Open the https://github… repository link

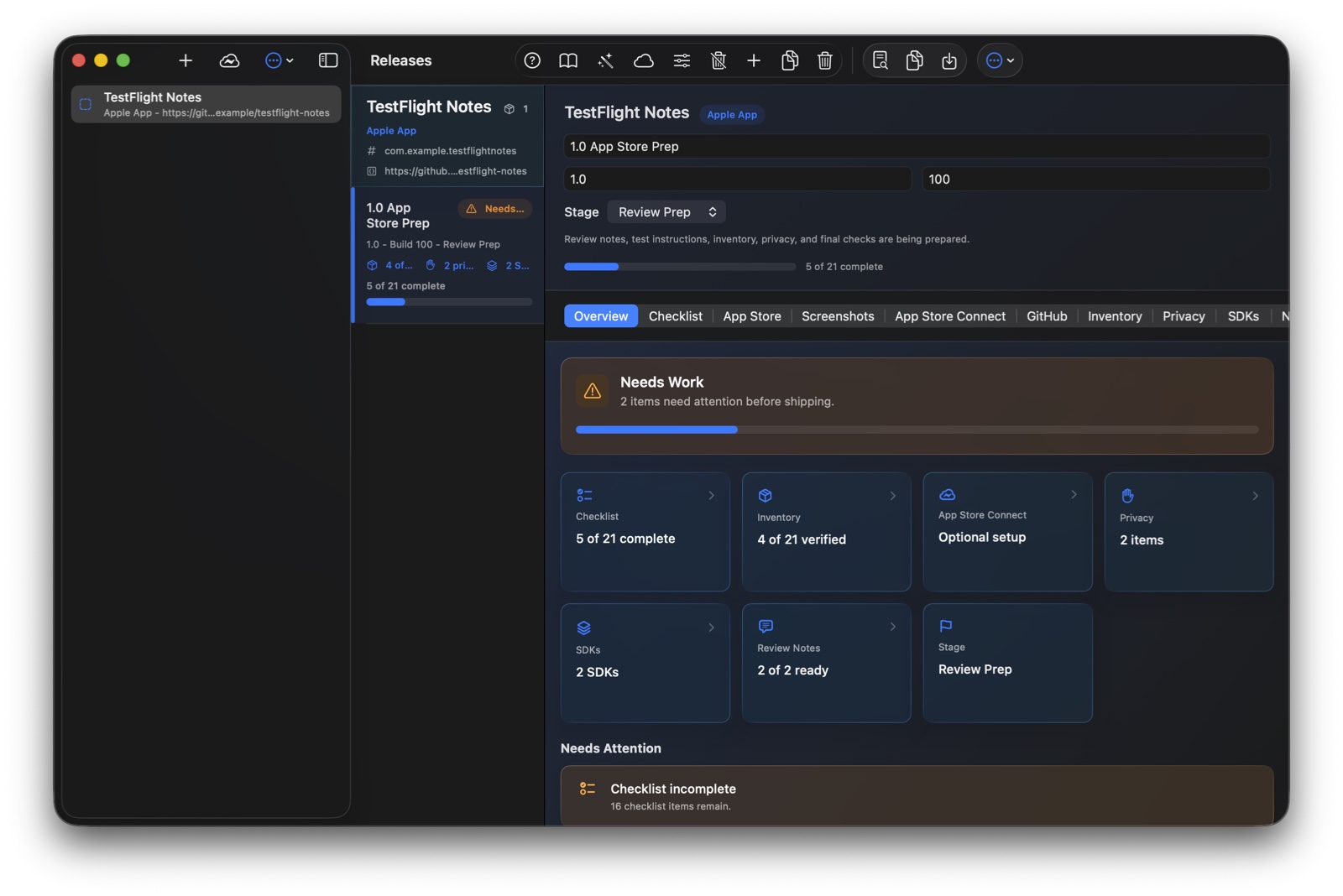(x=456, y=171)
